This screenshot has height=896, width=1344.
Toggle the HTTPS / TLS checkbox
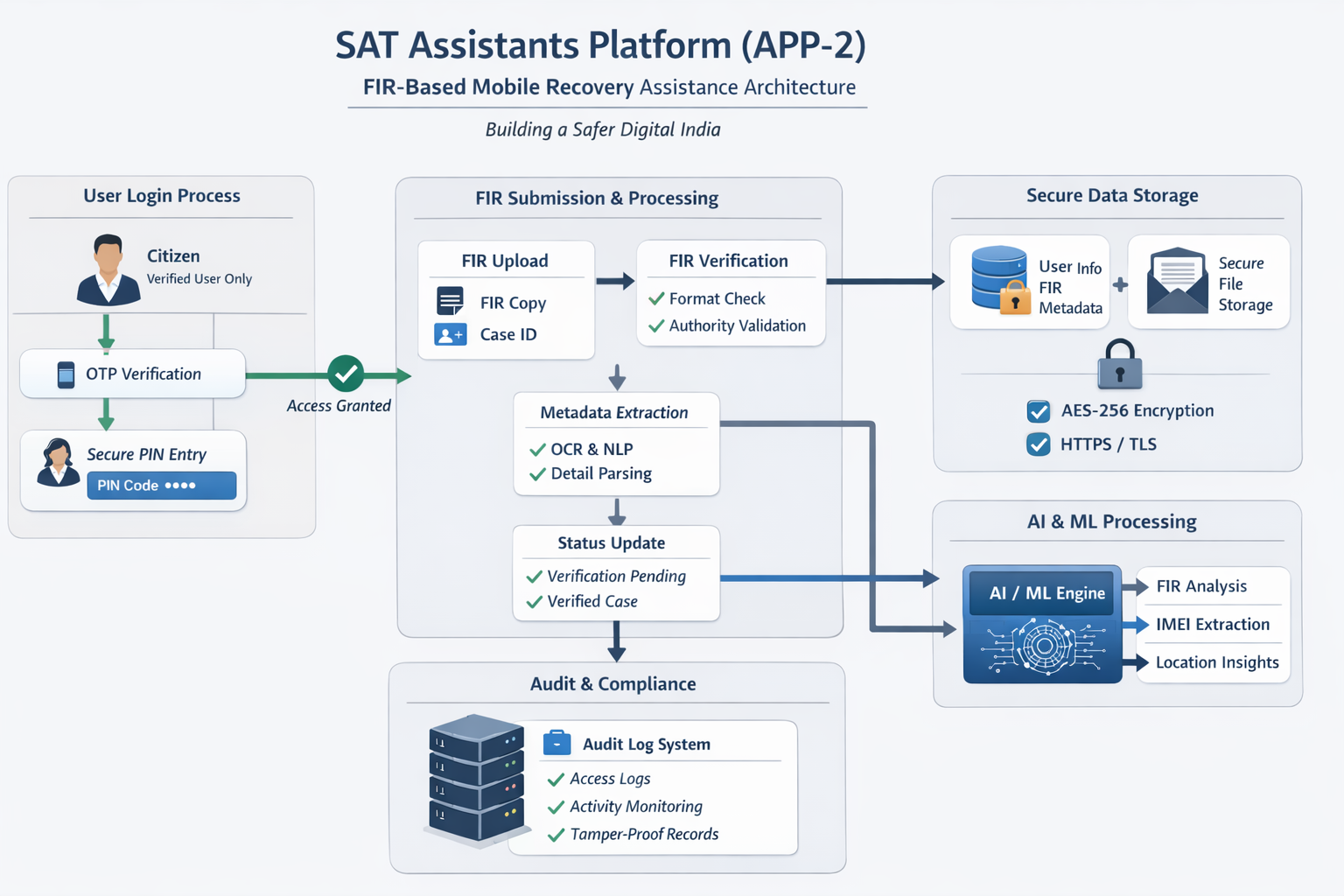click(1038, 444)
